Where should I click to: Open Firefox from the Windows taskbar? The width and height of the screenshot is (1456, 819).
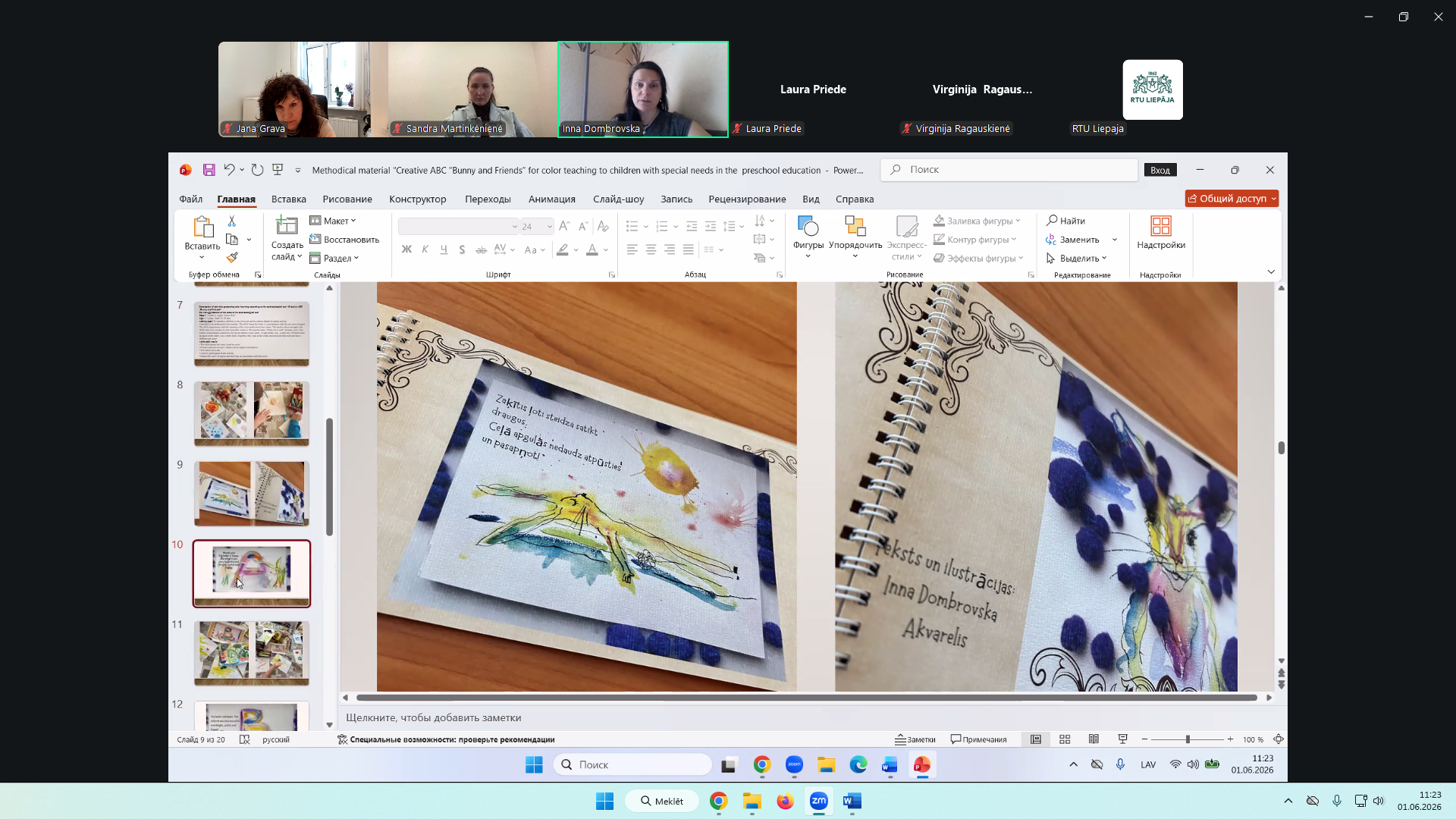click(785, 801)
